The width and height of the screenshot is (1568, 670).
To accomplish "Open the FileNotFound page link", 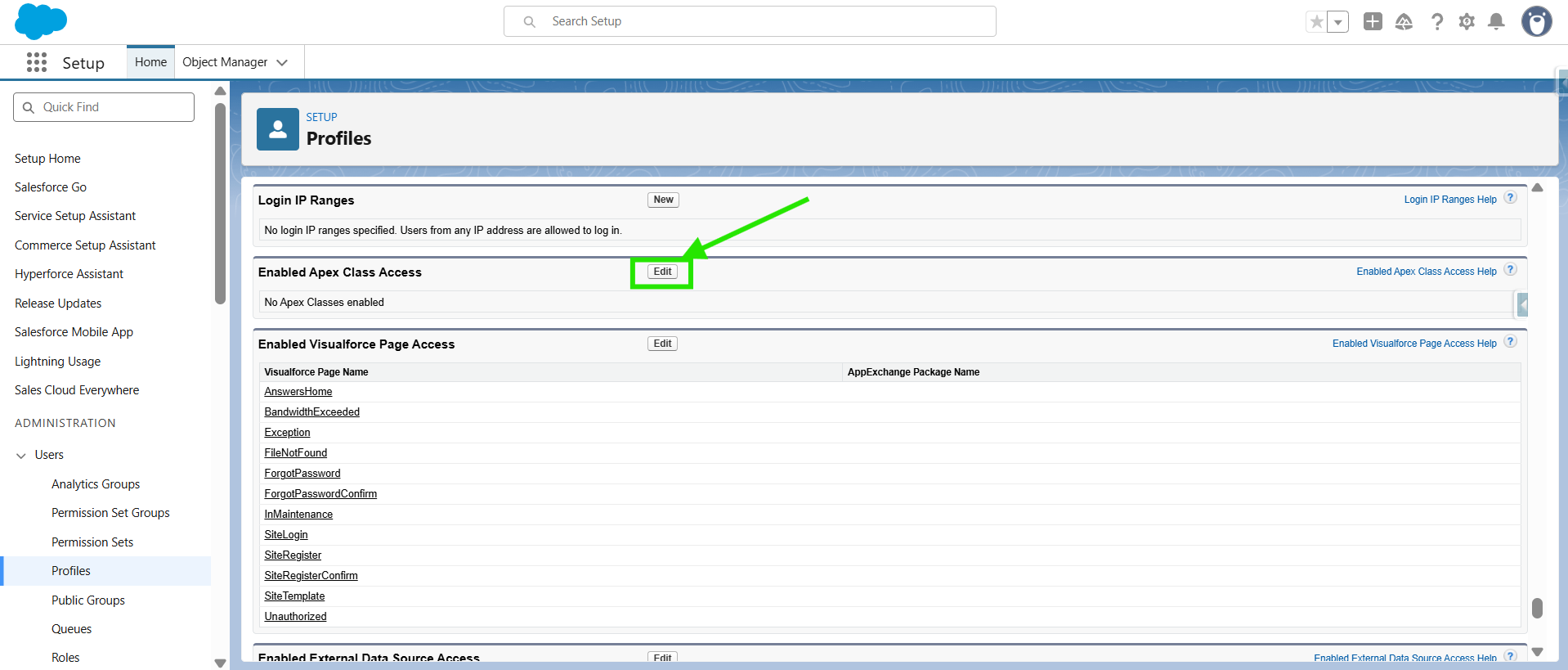I will pos(295,453).
